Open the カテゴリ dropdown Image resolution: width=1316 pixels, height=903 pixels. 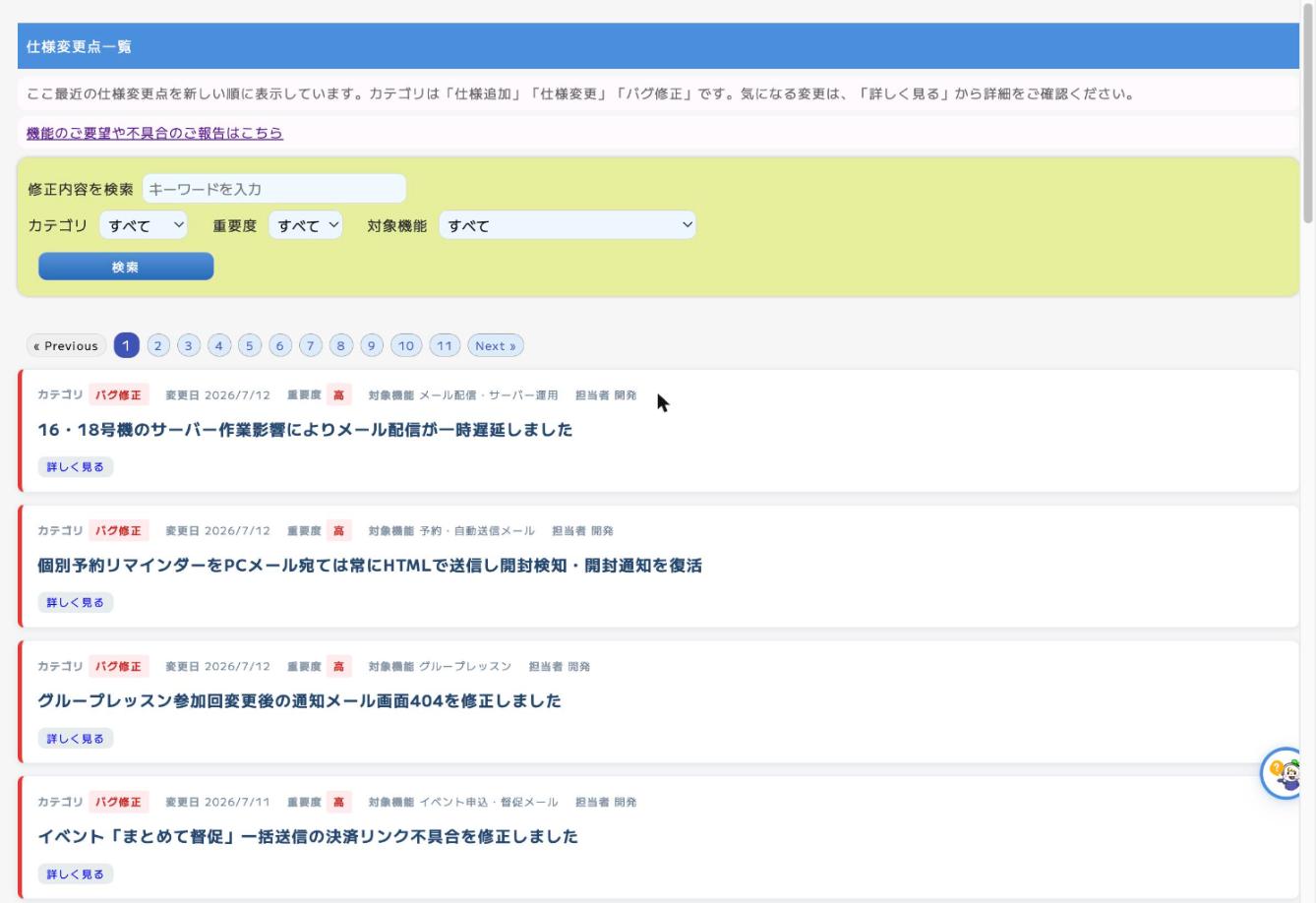(144, 225)
